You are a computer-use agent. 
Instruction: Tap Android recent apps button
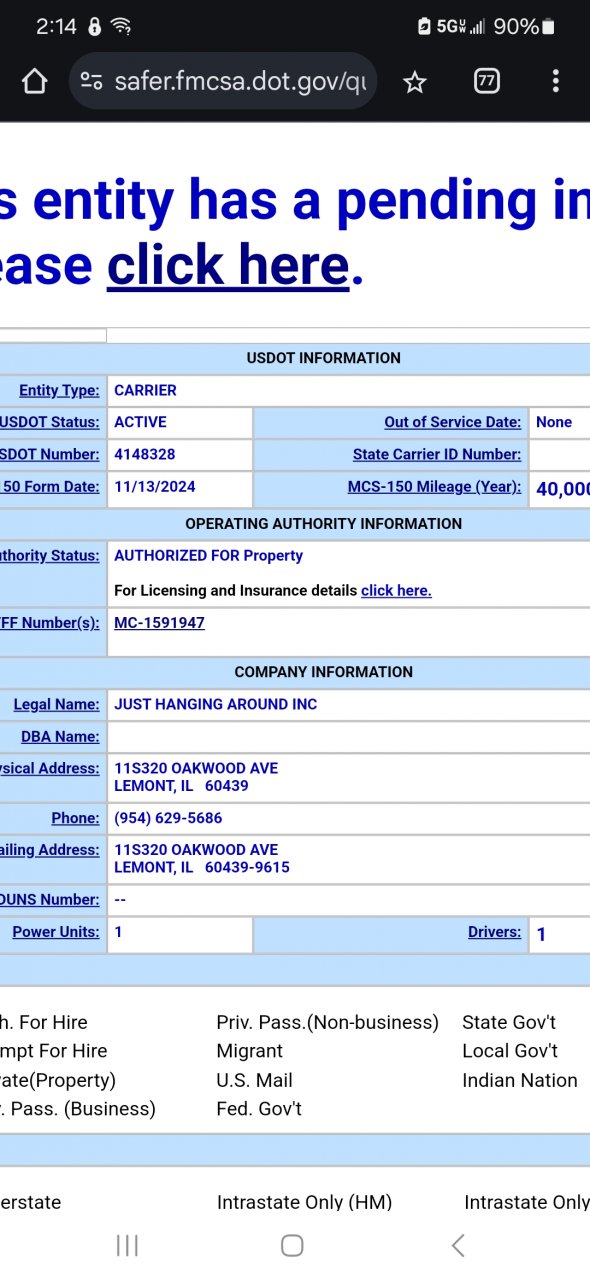click(x=127, y=1245)
